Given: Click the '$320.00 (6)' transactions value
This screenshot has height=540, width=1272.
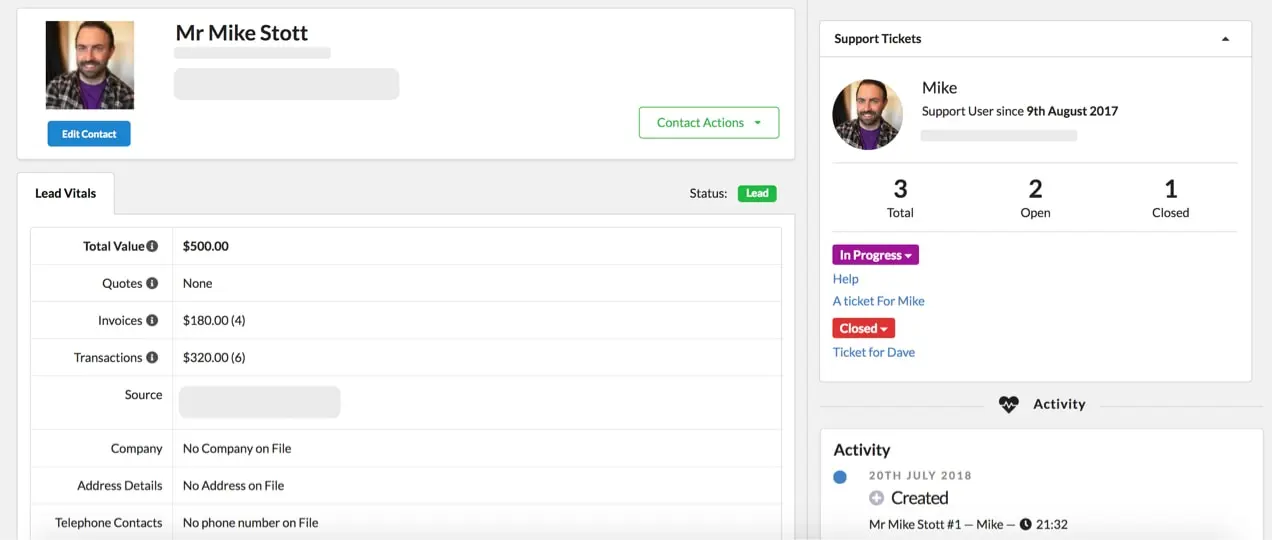Looking at the screenshot, I should click(214, 357).
